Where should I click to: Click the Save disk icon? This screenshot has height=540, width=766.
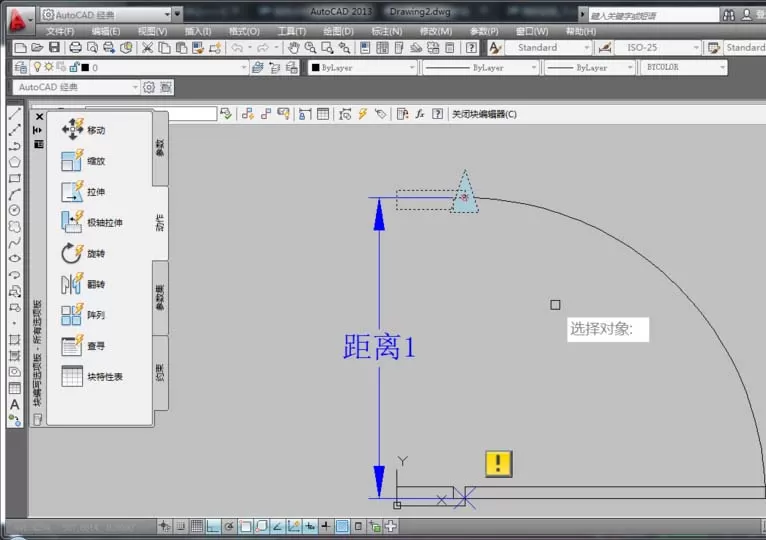[x=54, y=47]
